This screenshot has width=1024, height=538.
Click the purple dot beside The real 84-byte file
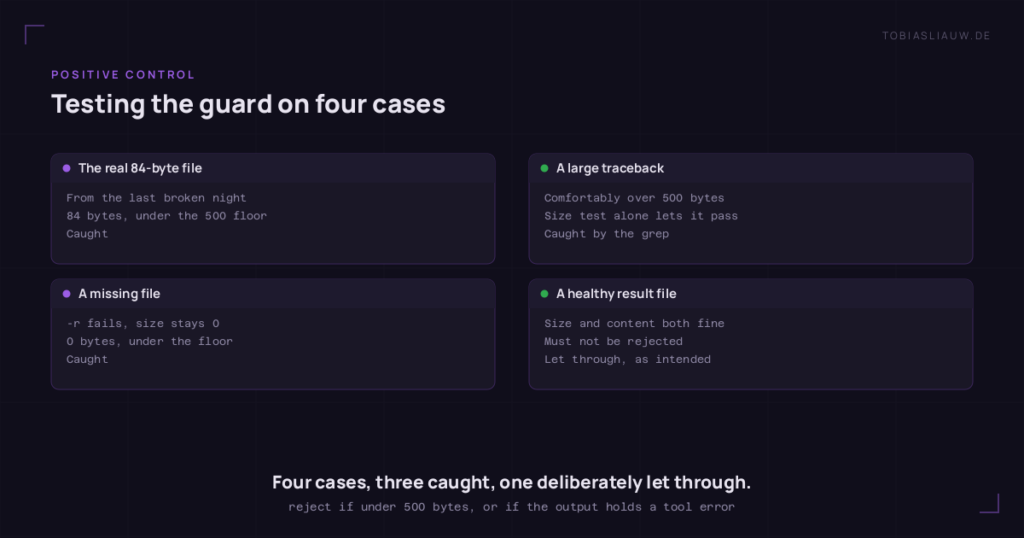point(67,168)
